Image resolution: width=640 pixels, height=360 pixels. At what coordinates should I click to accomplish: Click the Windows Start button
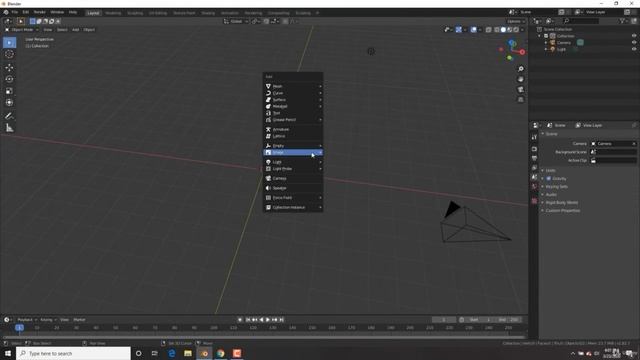point(8,353)
